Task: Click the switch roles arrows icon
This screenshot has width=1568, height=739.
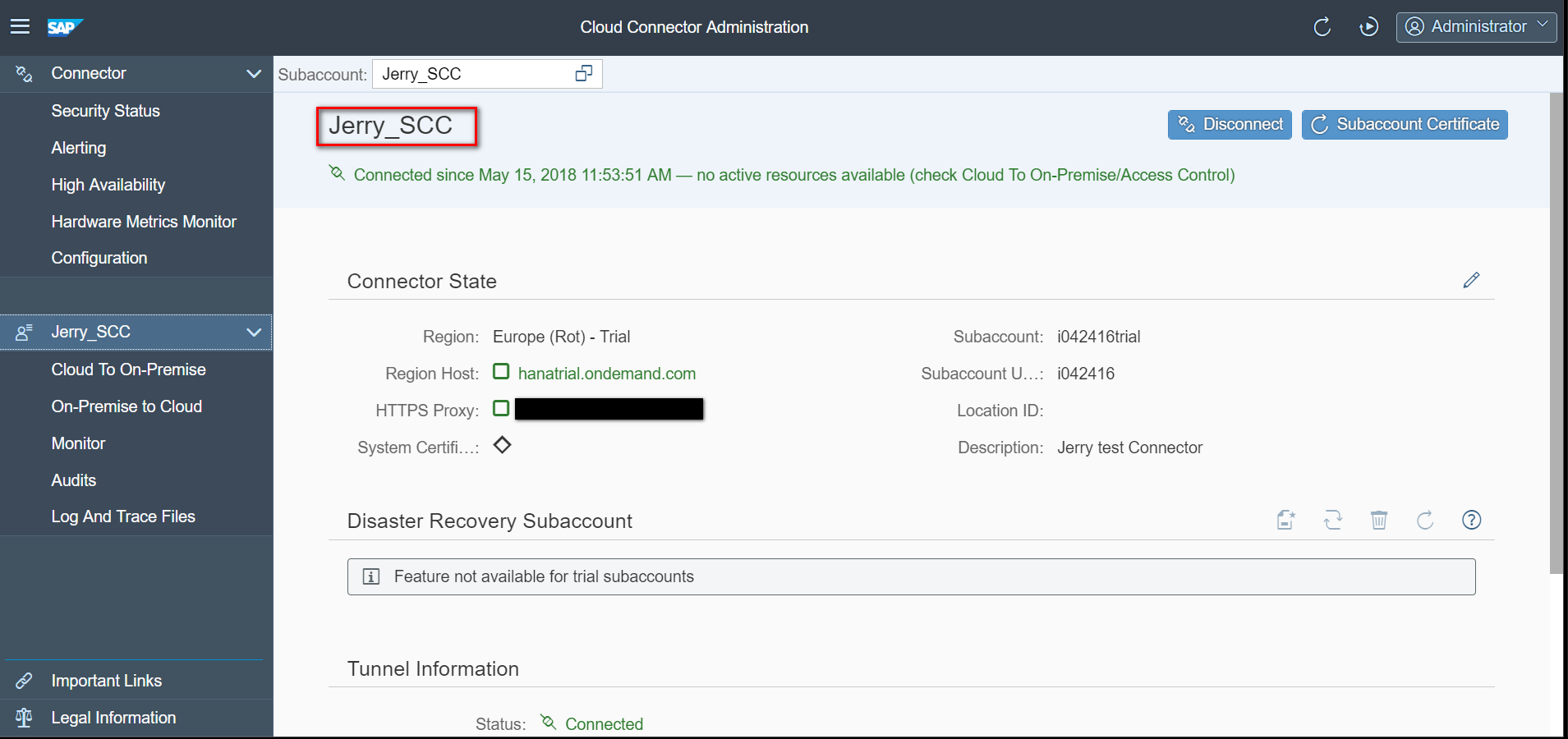Action: tap(1333, 520)
